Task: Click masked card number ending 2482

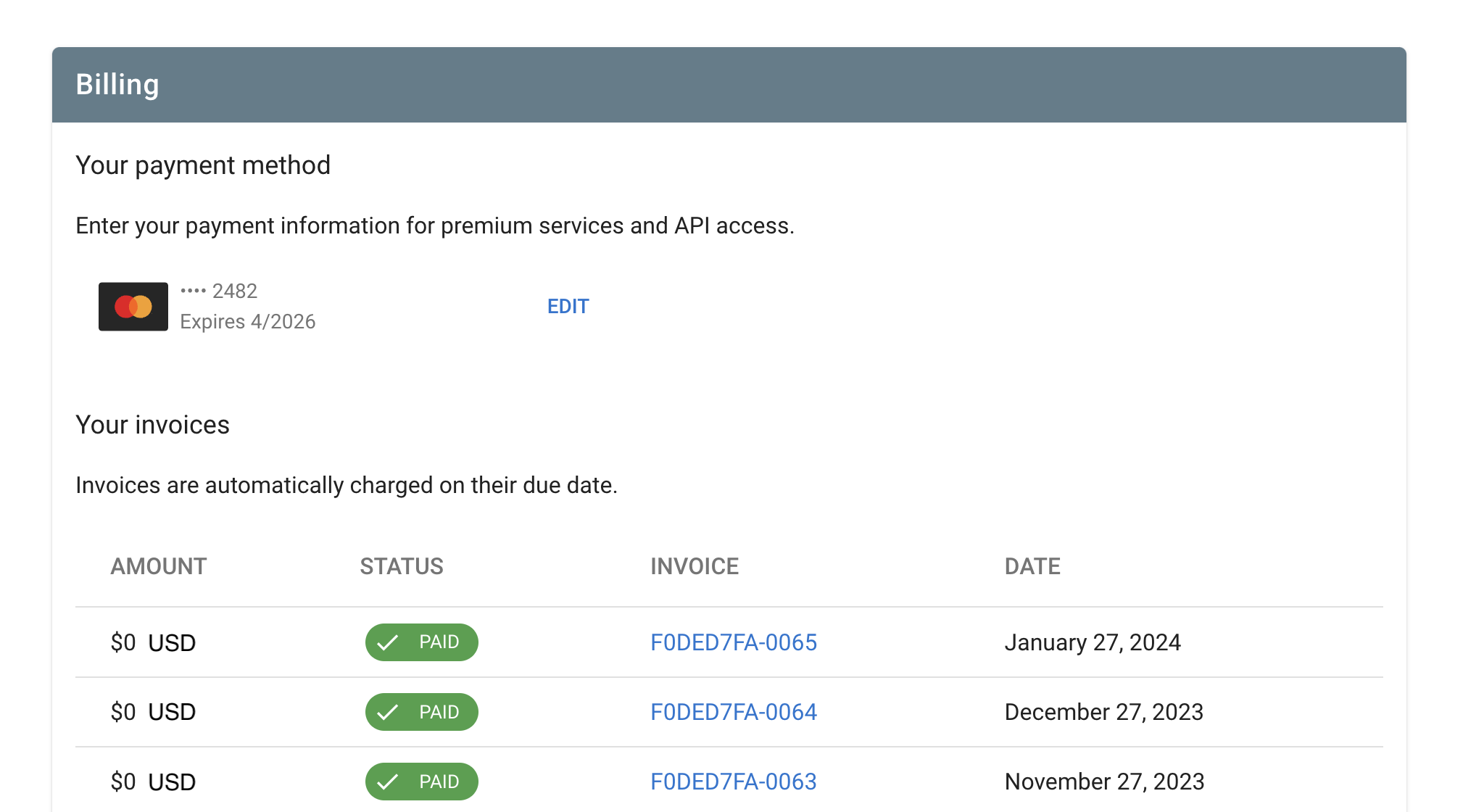Action: click(x=219, y=291)
